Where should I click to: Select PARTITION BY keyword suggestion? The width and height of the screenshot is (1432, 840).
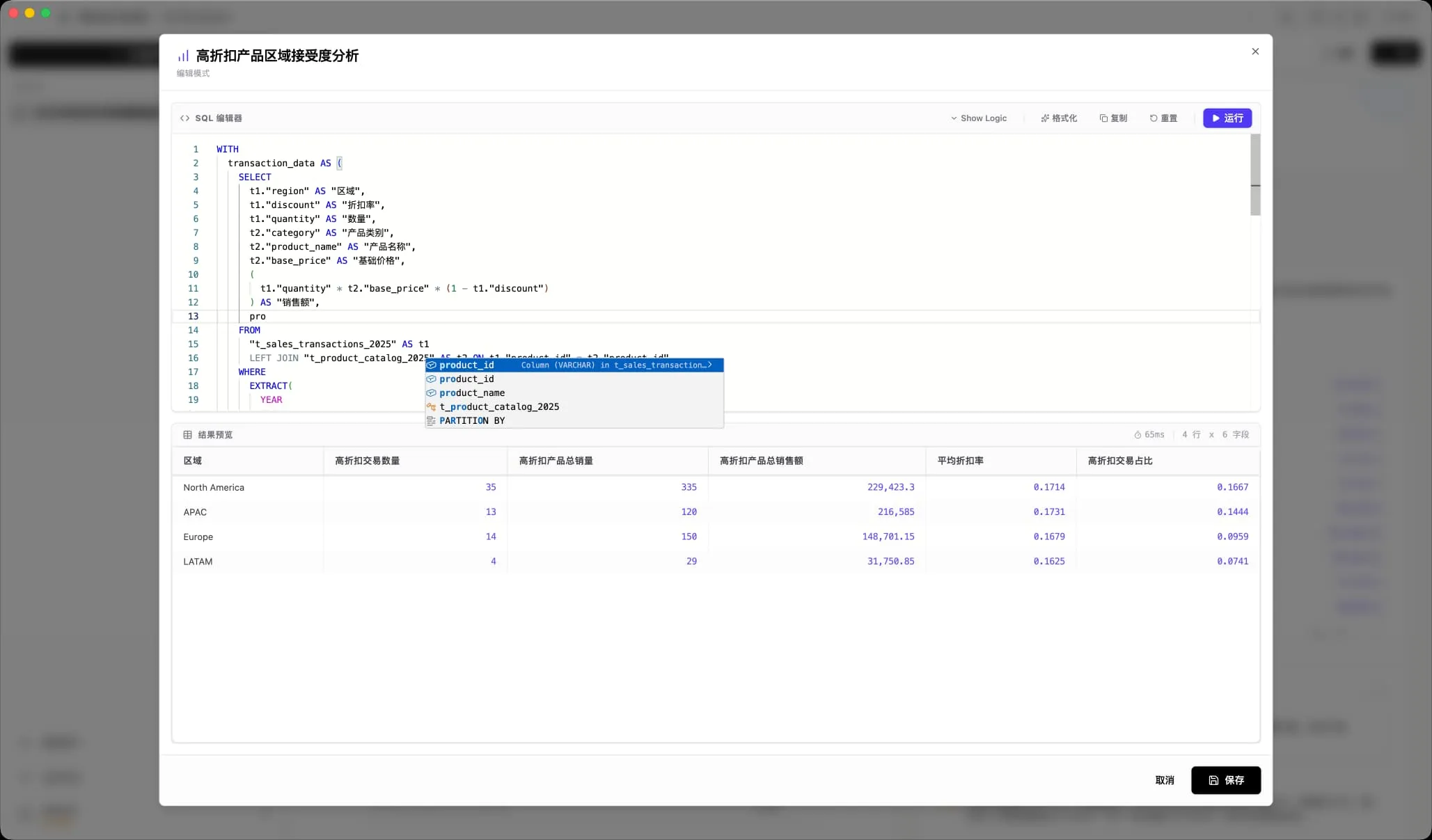point(472,421)
